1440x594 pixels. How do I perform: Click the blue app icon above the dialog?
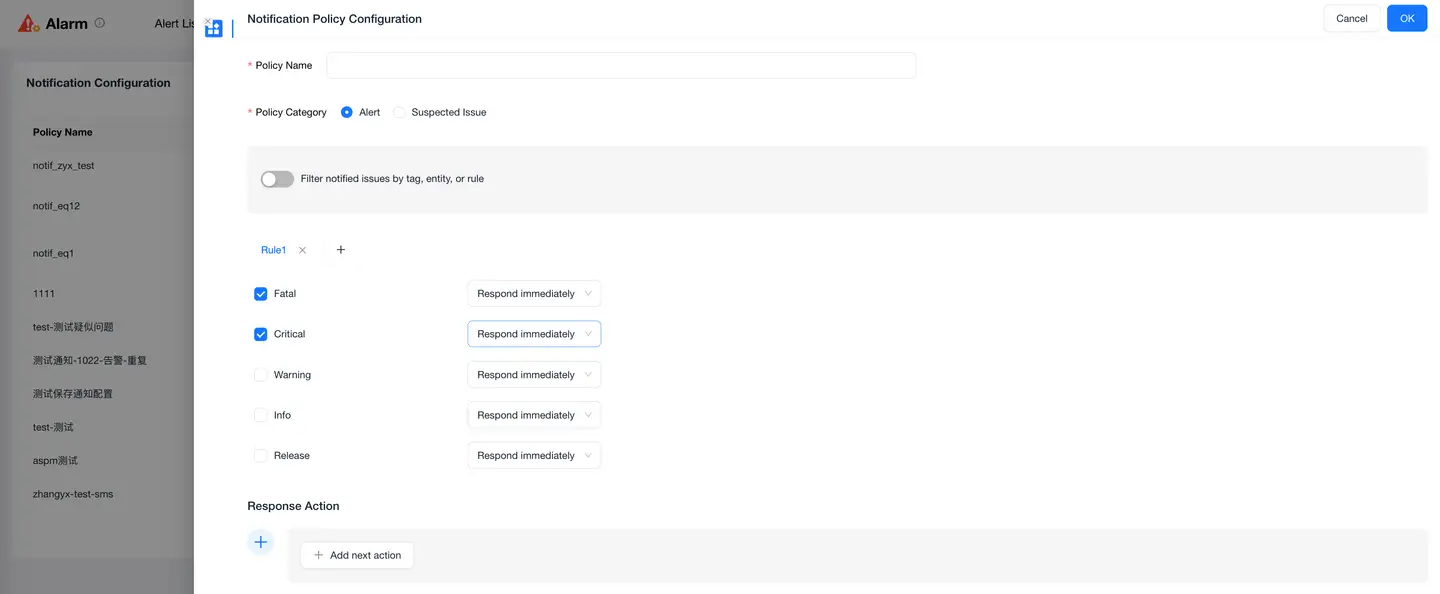[x=213, y=27]
